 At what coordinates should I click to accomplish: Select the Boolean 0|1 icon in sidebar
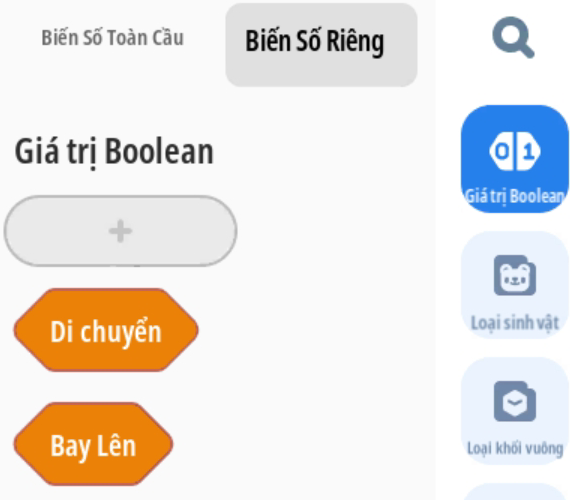pyautogui.click(x=515, y=151)
